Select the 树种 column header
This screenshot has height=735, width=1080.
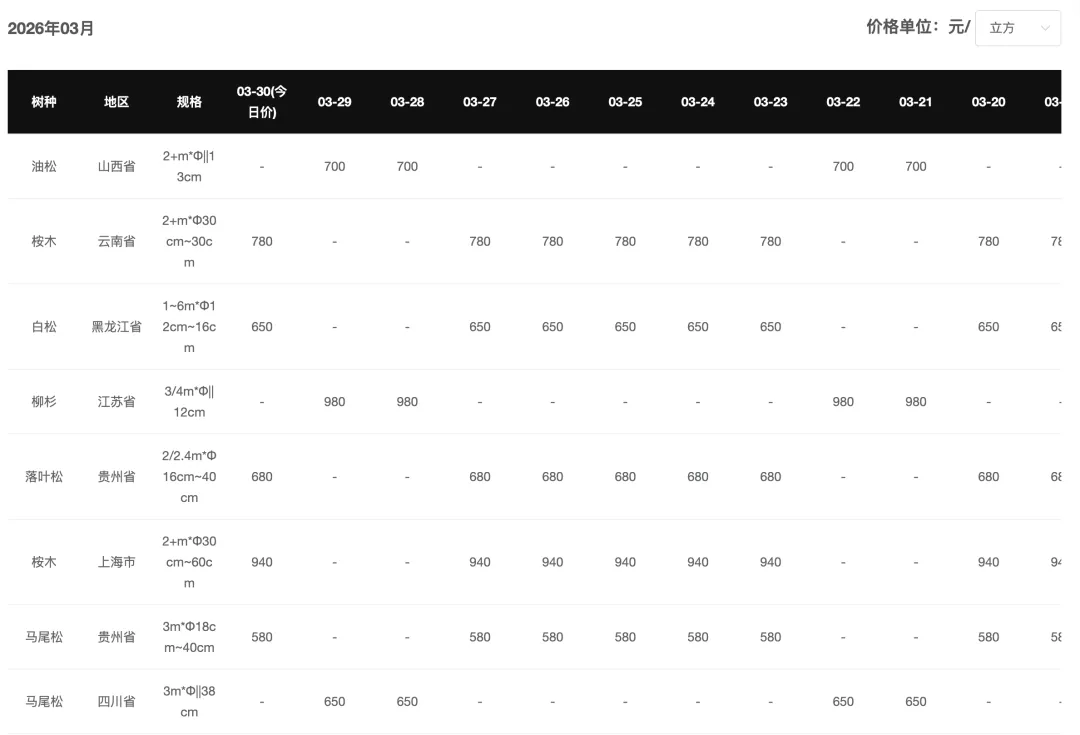point(44,102)
